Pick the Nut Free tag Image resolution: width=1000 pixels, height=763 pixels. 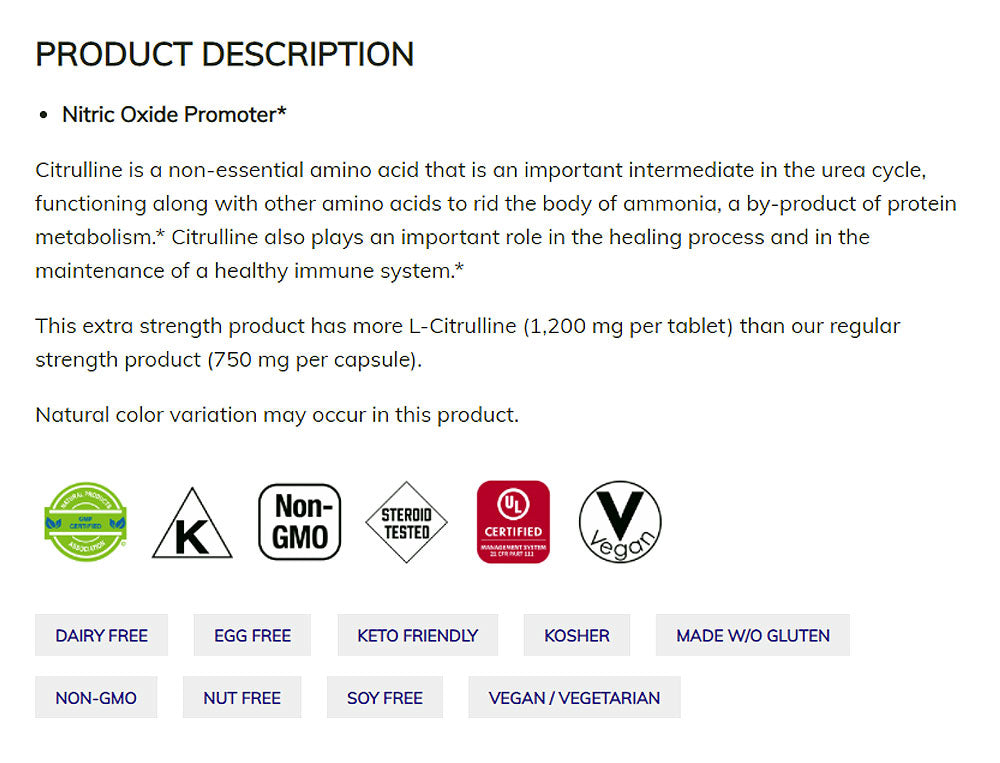pos(242,698)
